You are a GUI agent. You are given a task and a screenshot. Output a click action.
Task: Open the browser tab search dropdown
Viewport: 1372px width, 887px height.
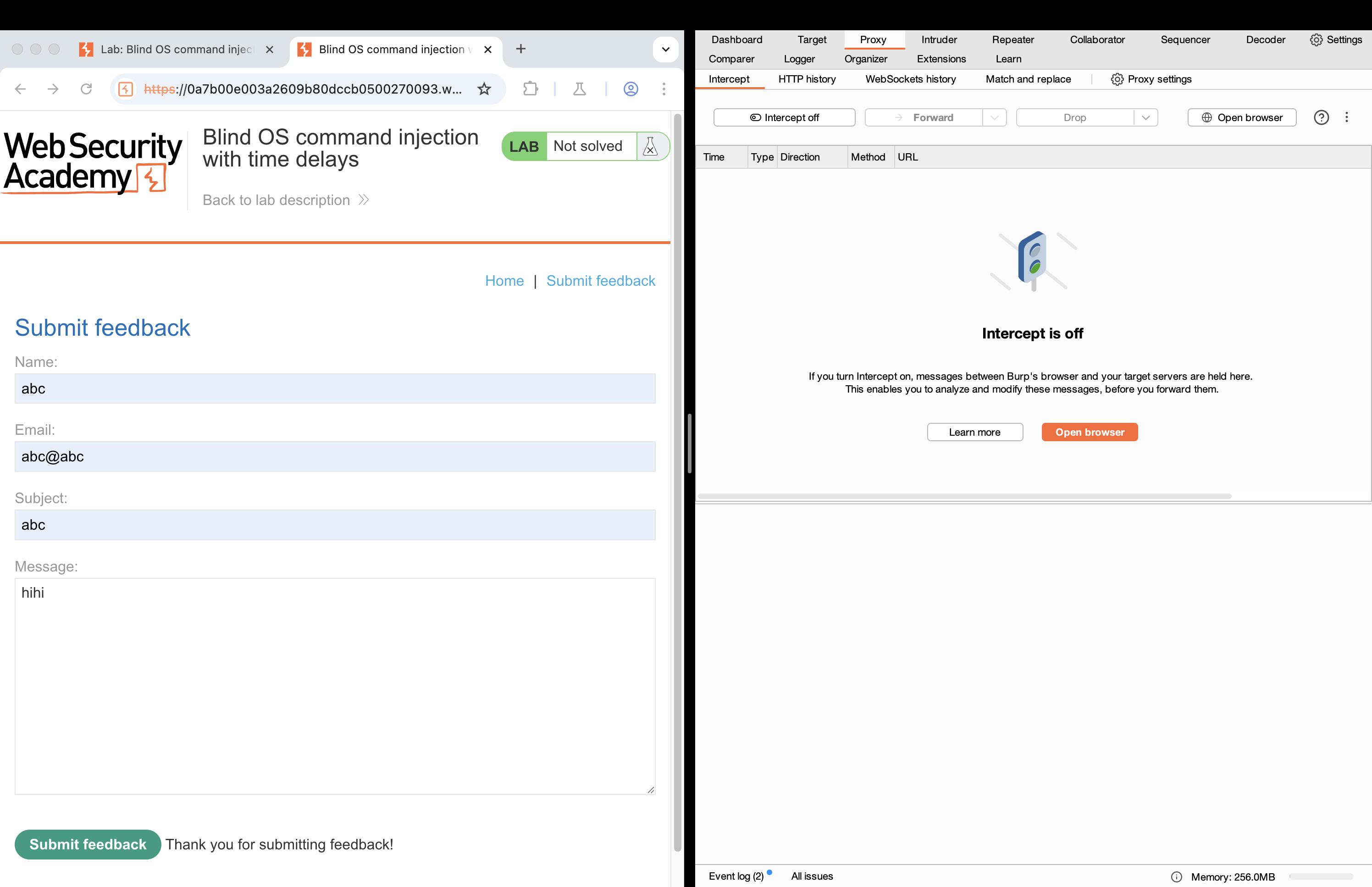point(665,50)
